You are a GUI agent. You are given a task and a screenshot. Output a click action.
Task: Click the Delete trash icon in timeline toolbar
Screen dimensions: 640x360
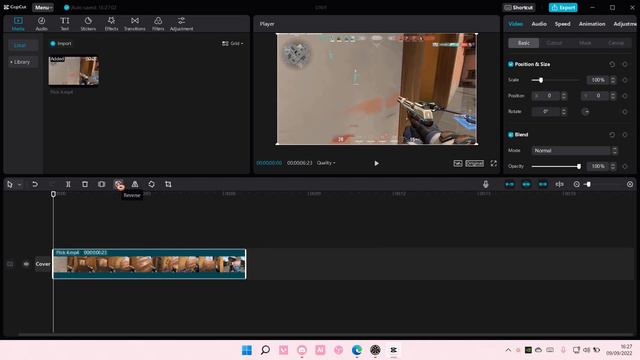click(x=85, y=184)
